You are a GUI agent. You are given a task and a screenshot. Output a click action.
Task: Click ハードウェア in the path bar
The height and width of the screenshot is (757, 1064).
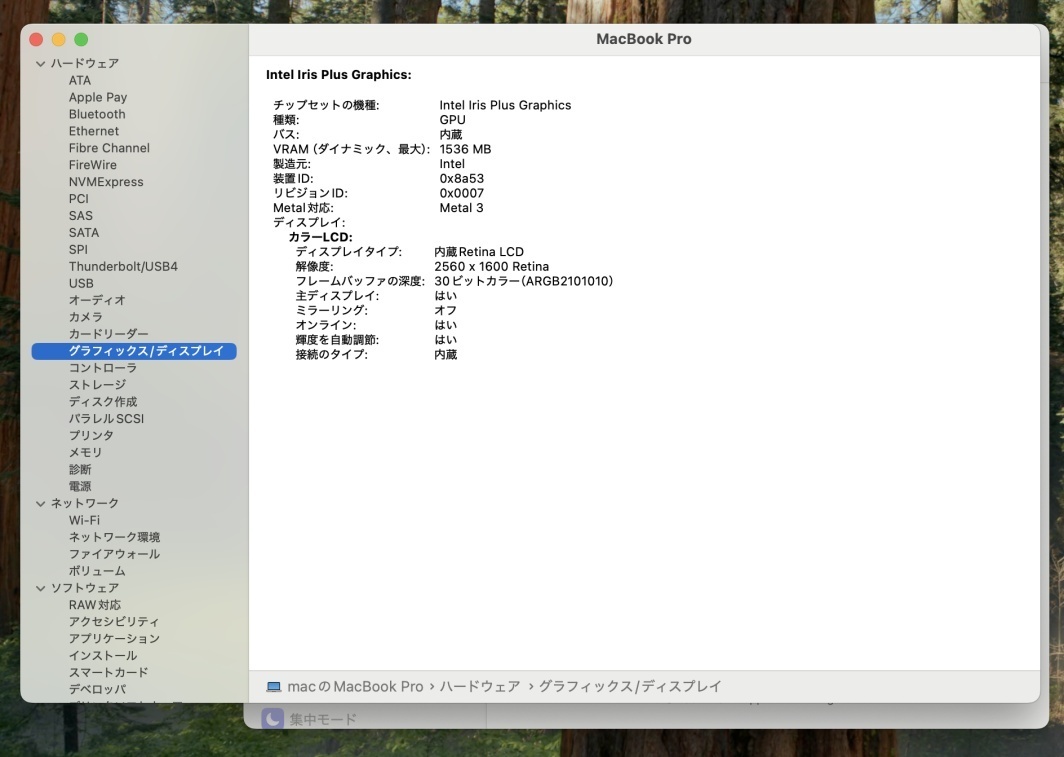point(480,687)
